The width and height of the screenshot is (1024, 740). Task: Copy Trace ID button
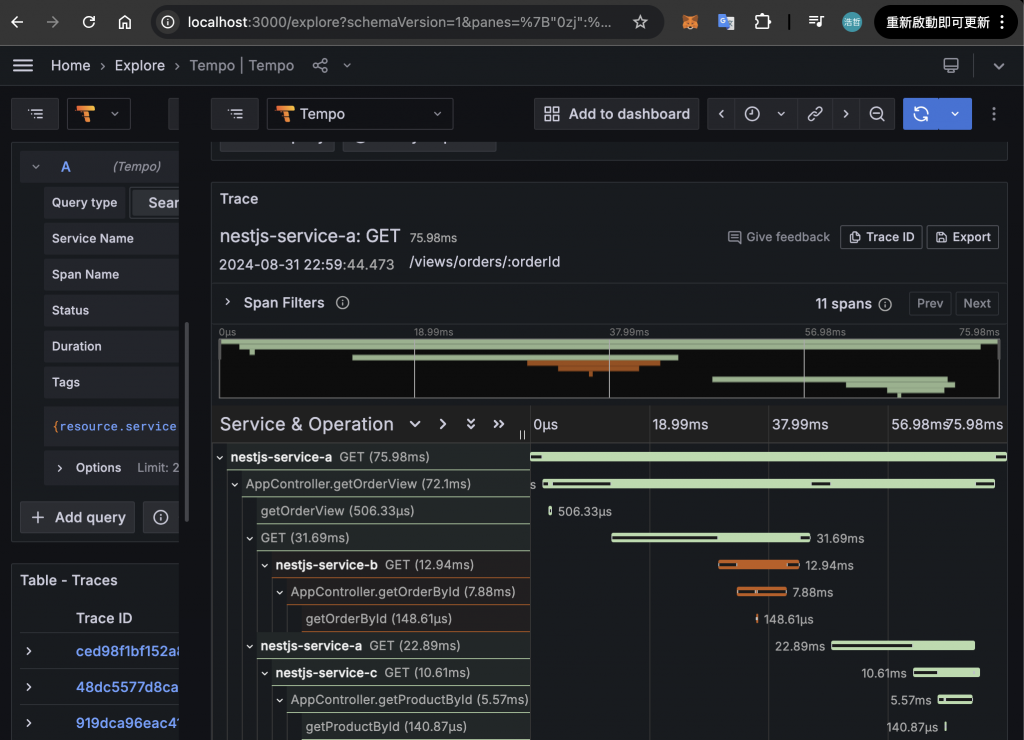(881, 237)
